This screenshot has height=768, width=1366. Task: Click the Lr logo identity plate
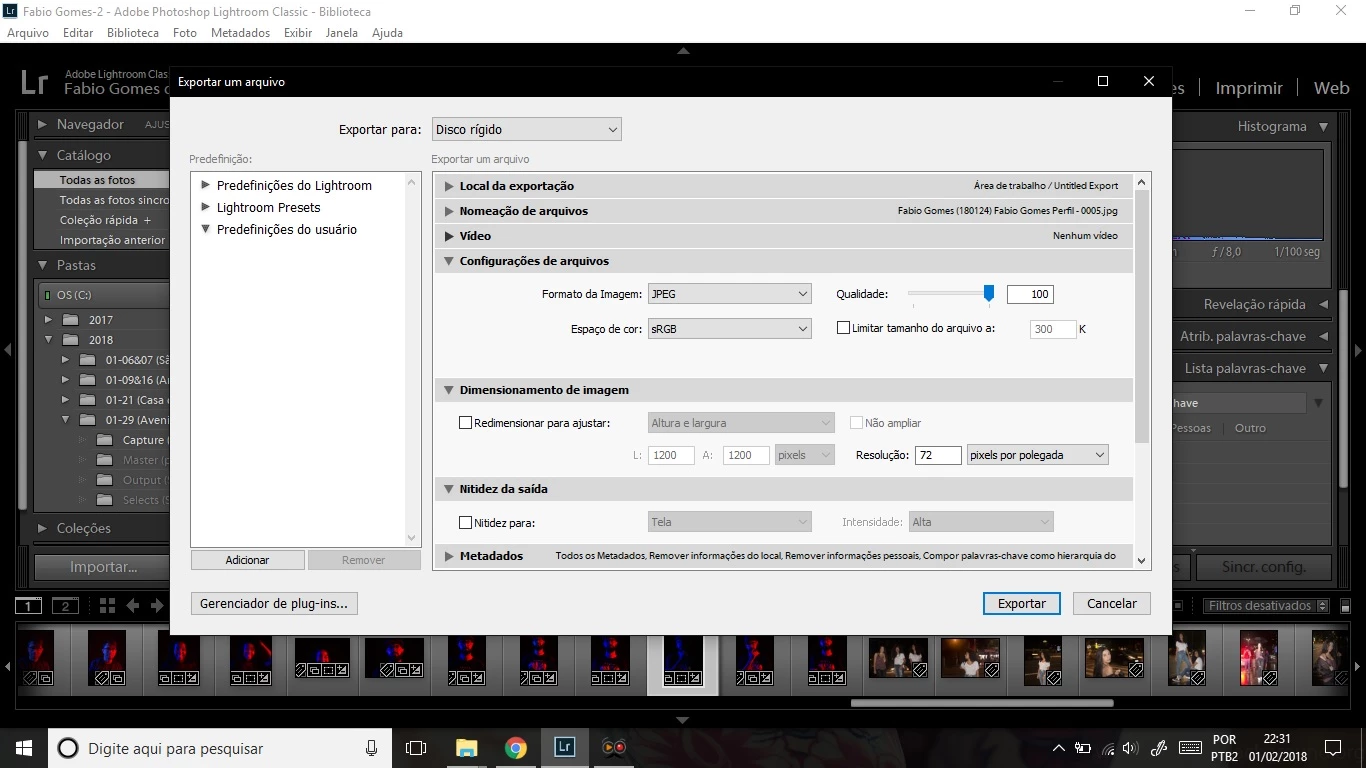[34, 81]
